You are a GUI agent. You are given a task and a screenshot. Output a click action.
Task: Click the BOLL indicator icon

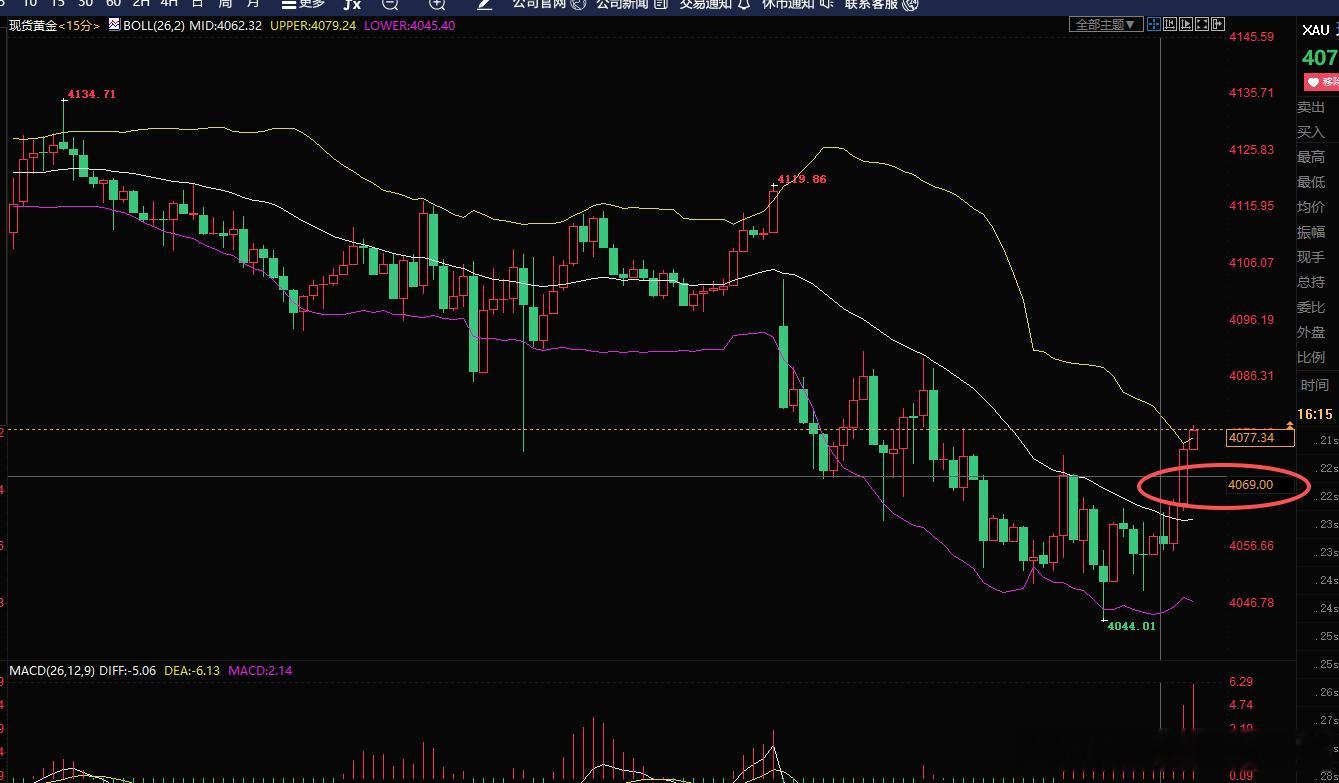coord(113,25)
